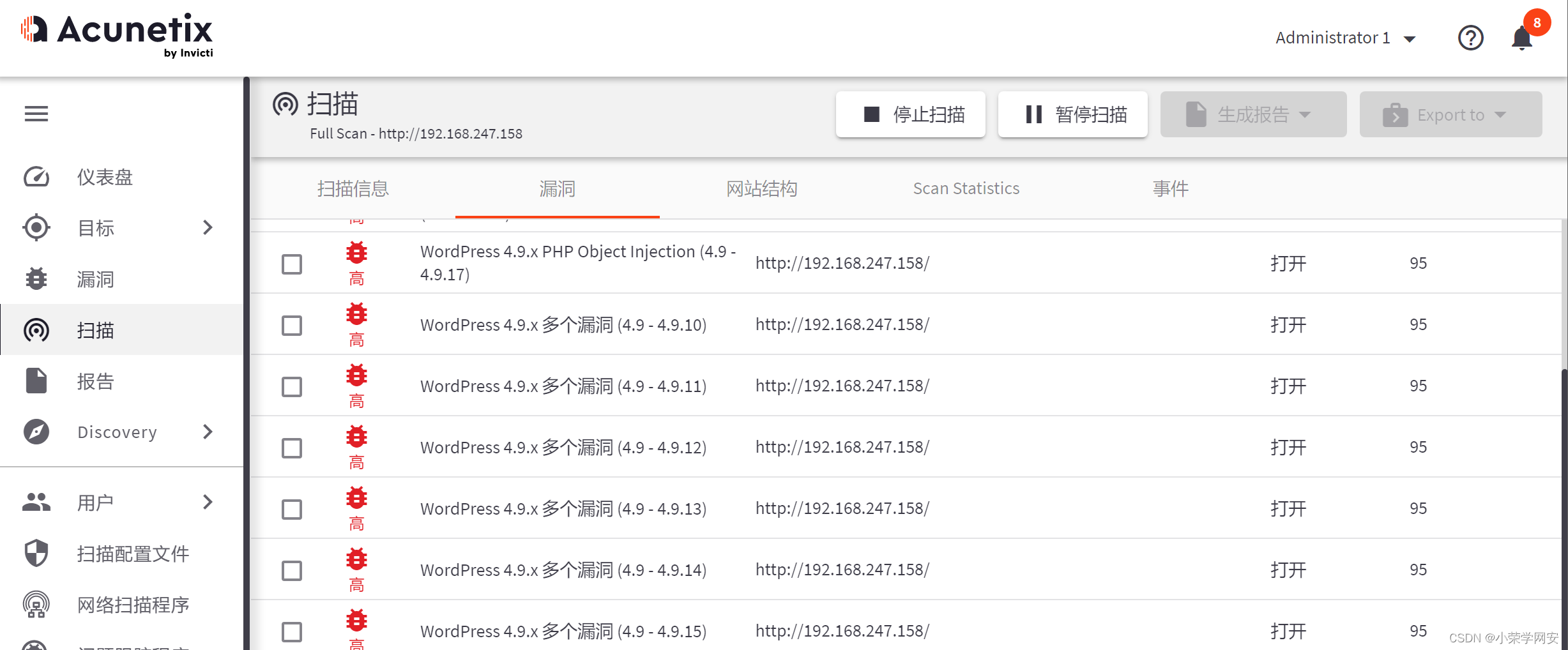This screenshot has height=650, width=1568.
Task: Click the reports document icon
Action: 36,381
